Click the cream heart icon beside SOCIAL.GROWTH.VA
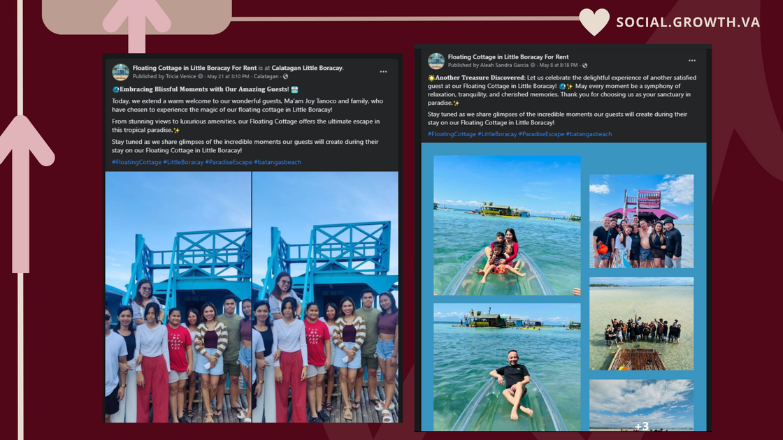Viewport: 783px width, 440px height. (594, 22)
